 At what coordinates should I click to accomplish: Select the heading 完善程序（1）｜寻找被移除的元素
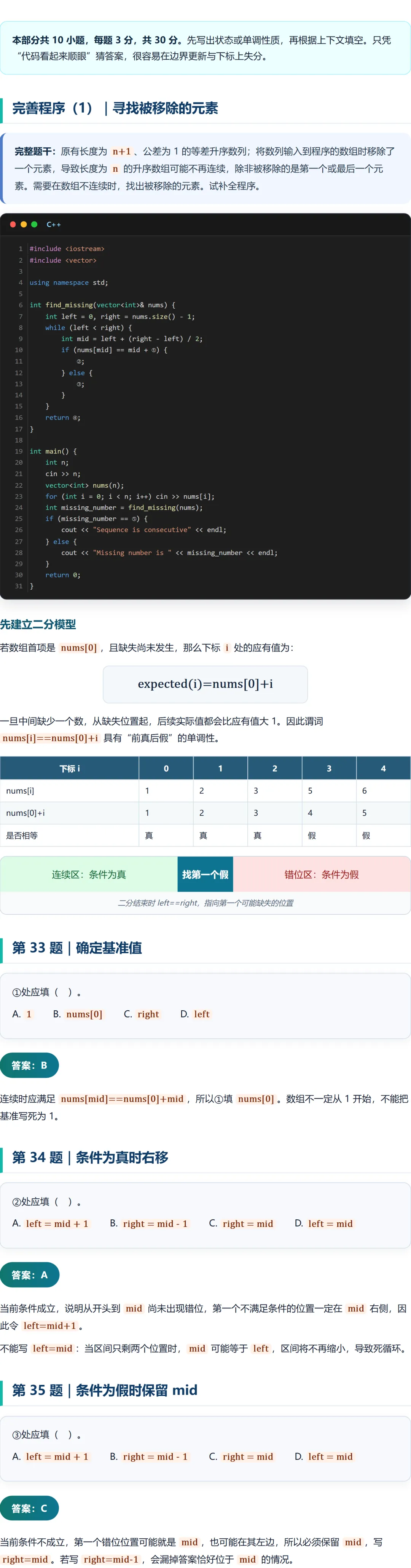[115, 108]
